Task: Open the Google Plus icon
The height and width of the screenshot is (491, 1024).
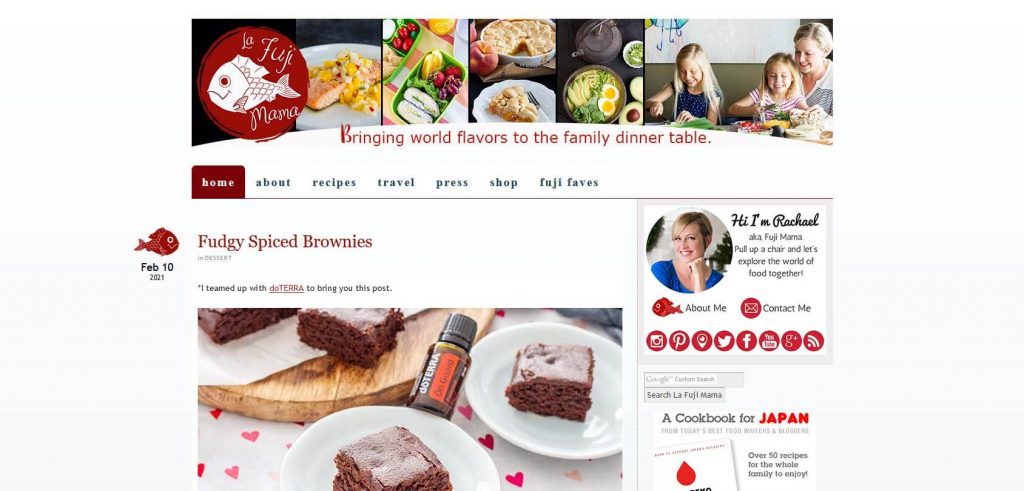Action: [x=792, y=341]
